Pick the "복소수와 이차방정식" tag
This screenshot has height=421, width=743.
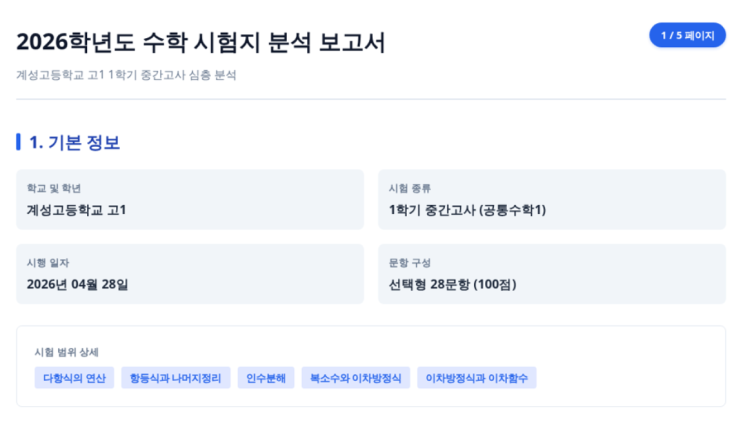pyautogui.click(x=355, y=378)
